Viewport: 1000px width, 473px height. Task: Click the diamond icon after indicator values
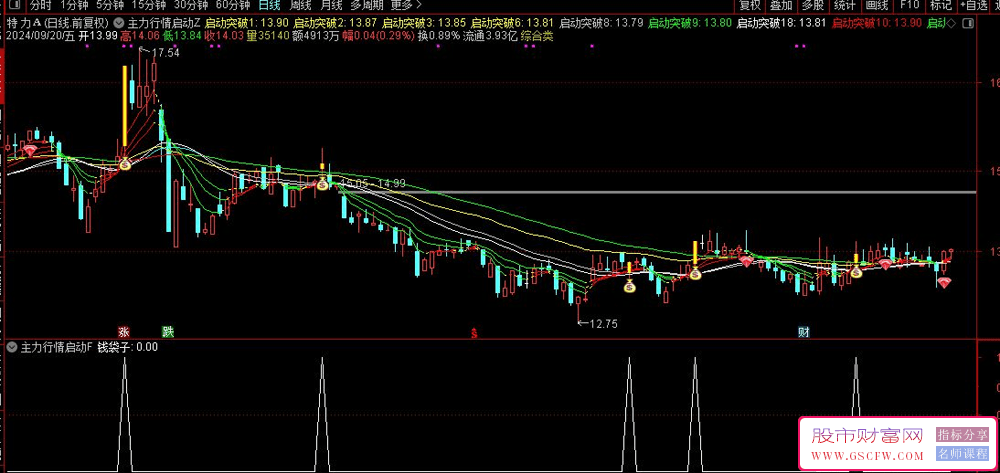click(x=952, y=24)
